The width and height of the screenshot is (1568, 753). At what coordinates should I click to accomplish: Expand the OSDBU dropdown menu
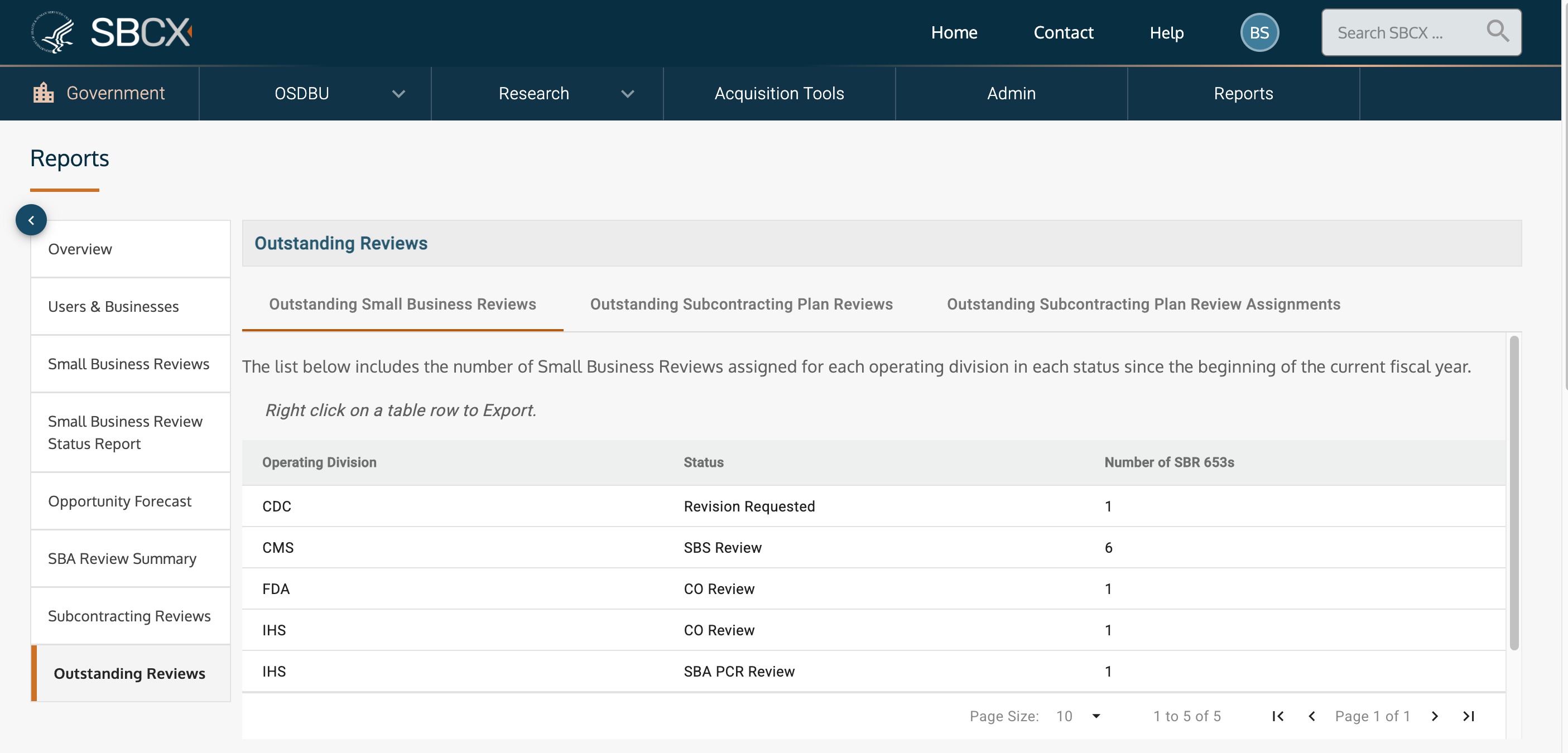click(x=398, y=94)
